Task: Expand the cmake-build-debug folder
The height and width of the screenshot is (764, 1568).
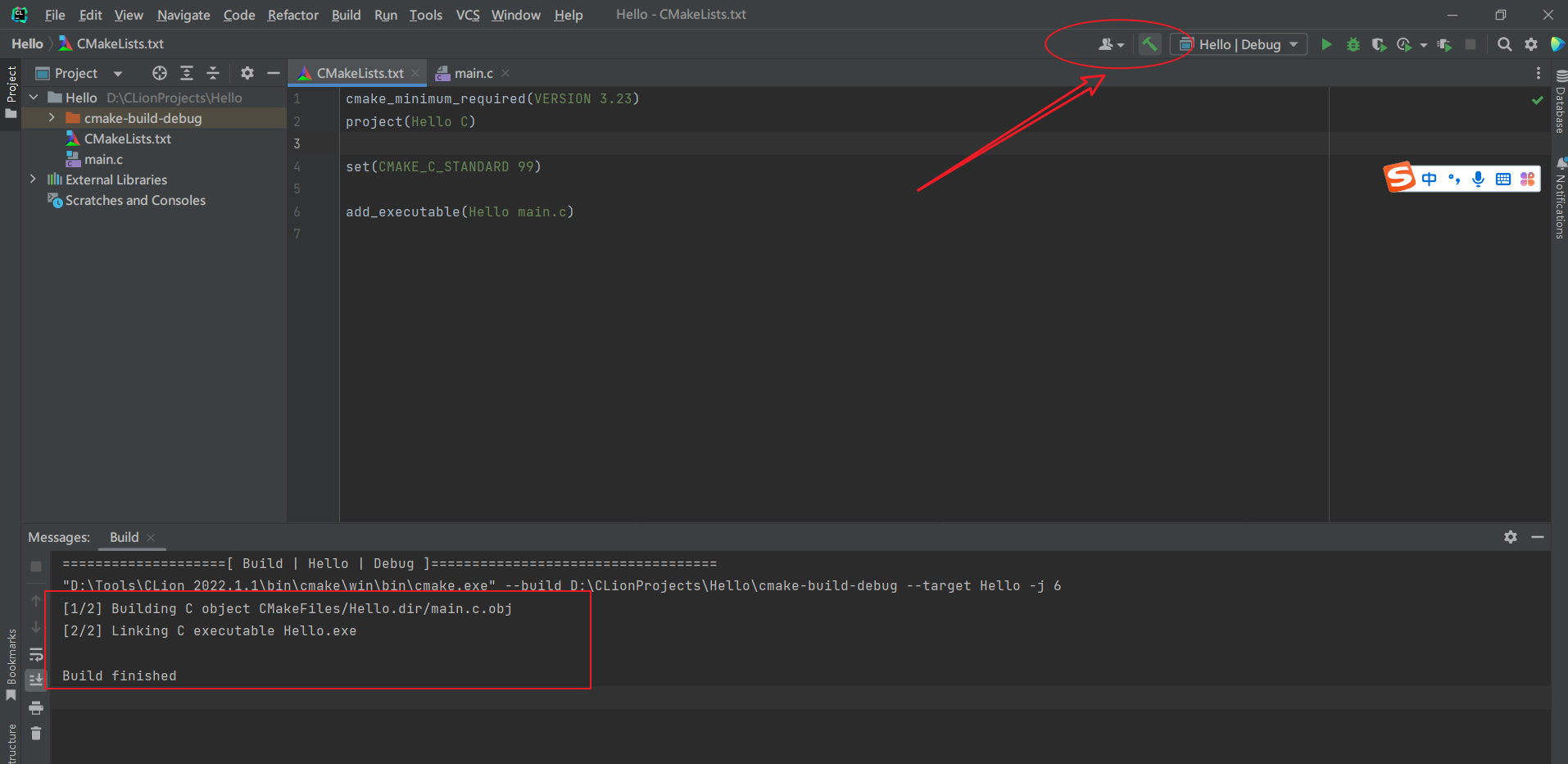Action: [x=52, y=118]
